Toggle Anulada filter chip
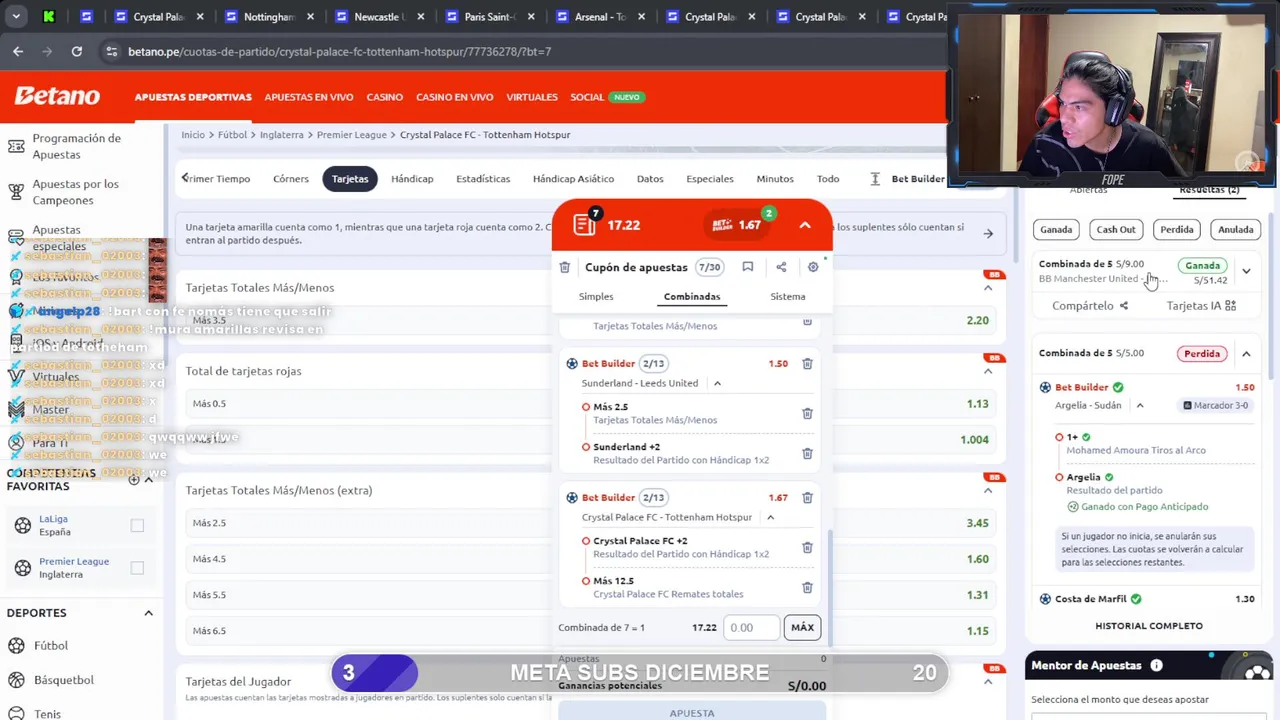Screen dimensions: 1280x720 [1236, 229]
